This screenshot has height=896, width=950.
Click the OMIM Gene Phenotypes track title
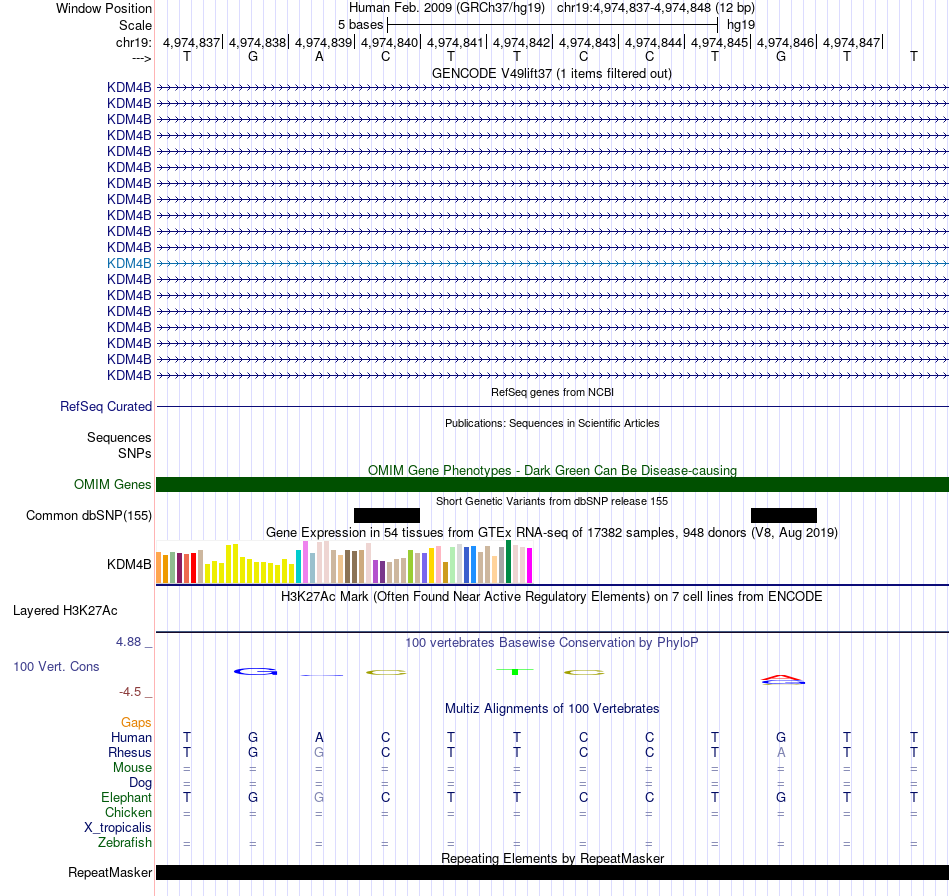[553, 470]
